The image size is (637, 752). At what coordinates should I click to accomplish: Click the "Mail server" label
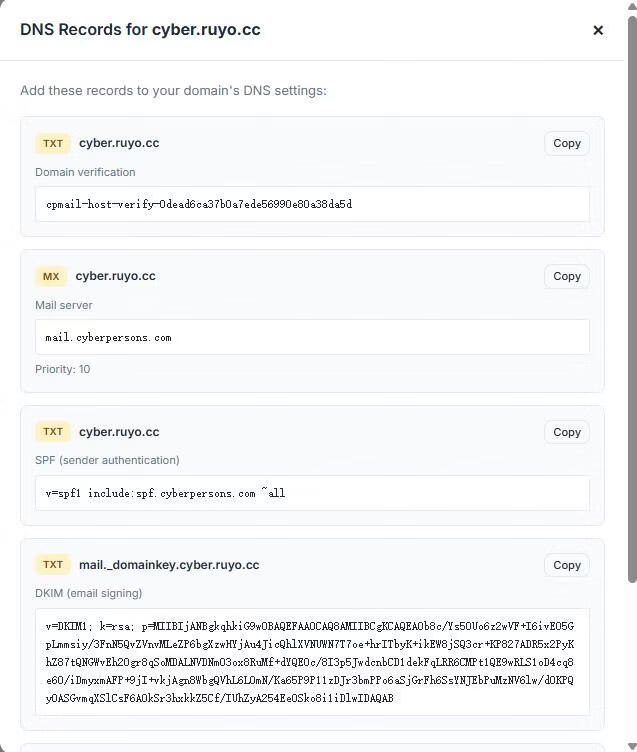(64, 305)
